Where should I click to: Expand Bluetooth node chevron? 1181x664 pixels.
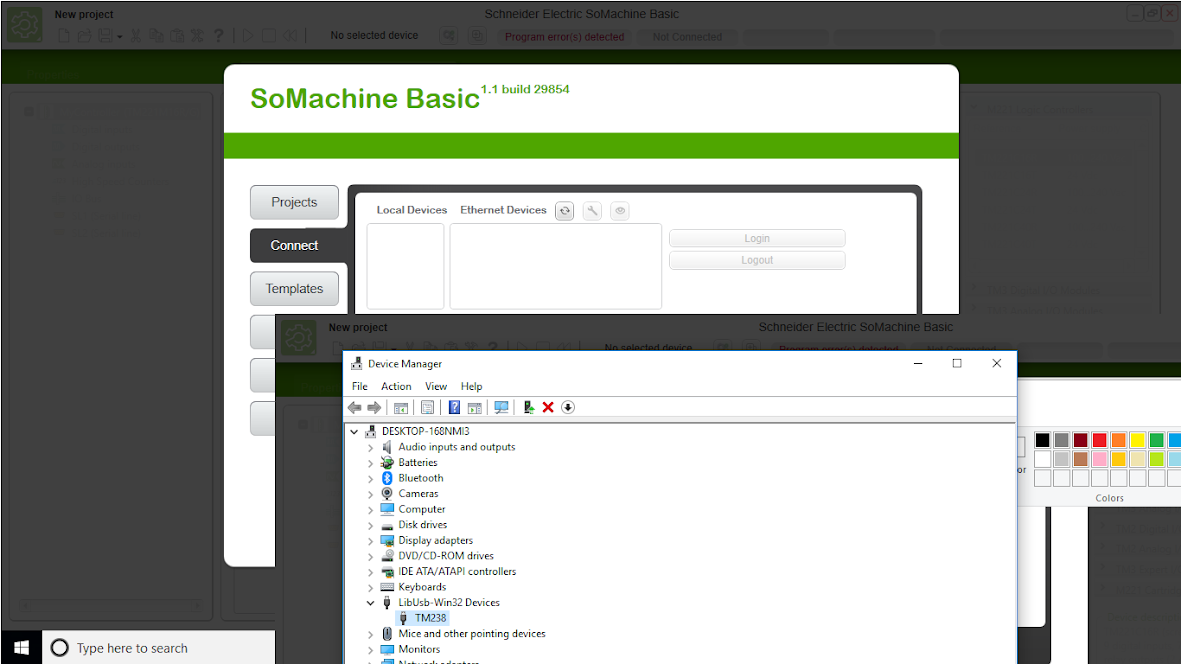[x=371, y=478]
